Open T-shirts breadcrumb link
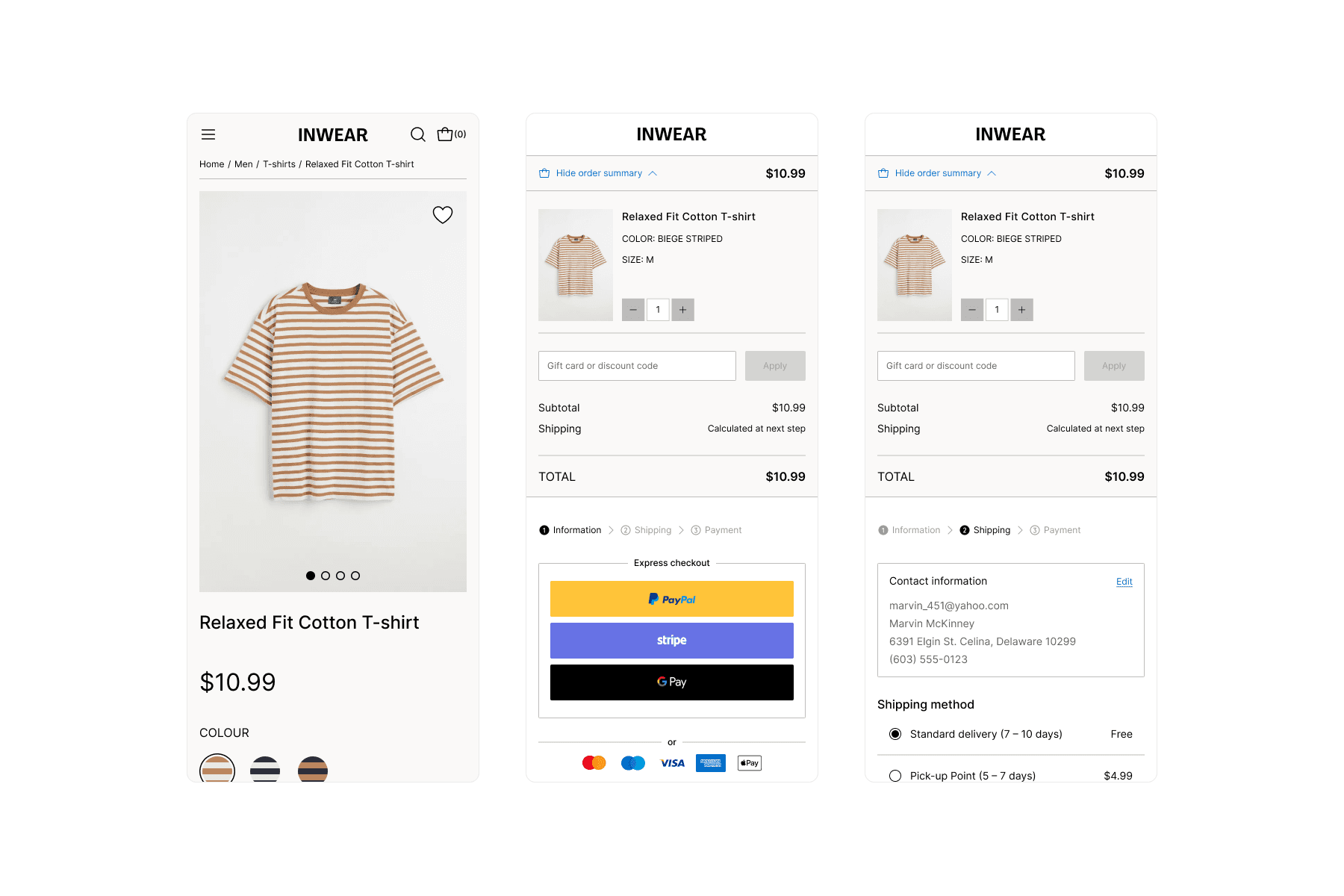 [x=279, y=164]
